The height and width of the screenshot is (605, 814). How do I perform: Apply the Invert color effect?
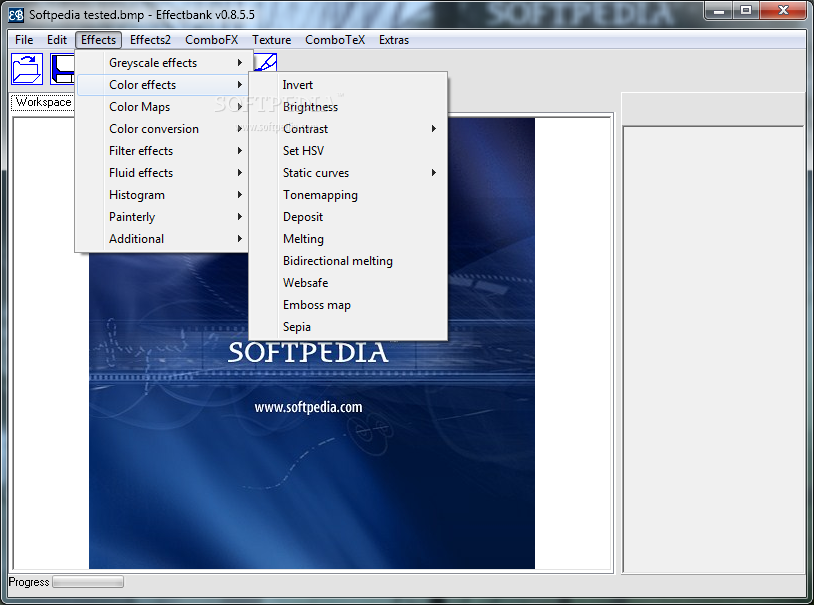348,85
